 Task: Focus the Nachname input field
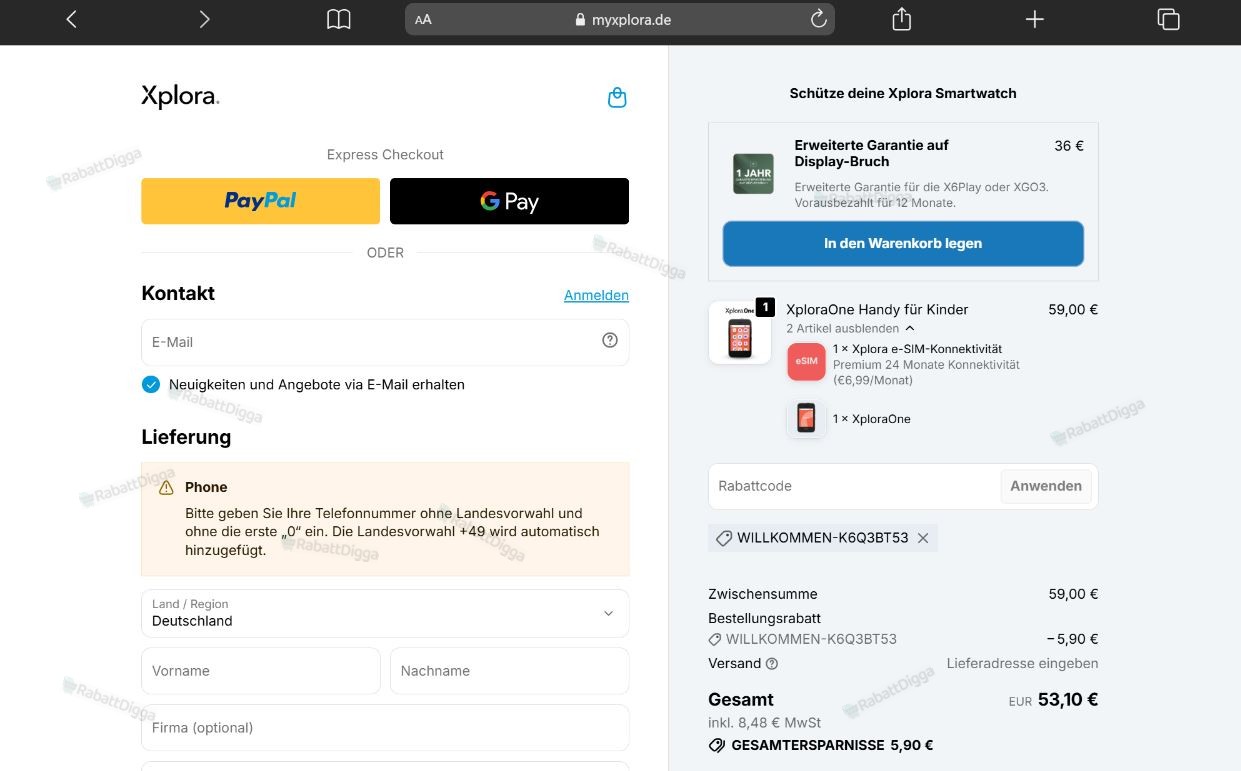509,671
